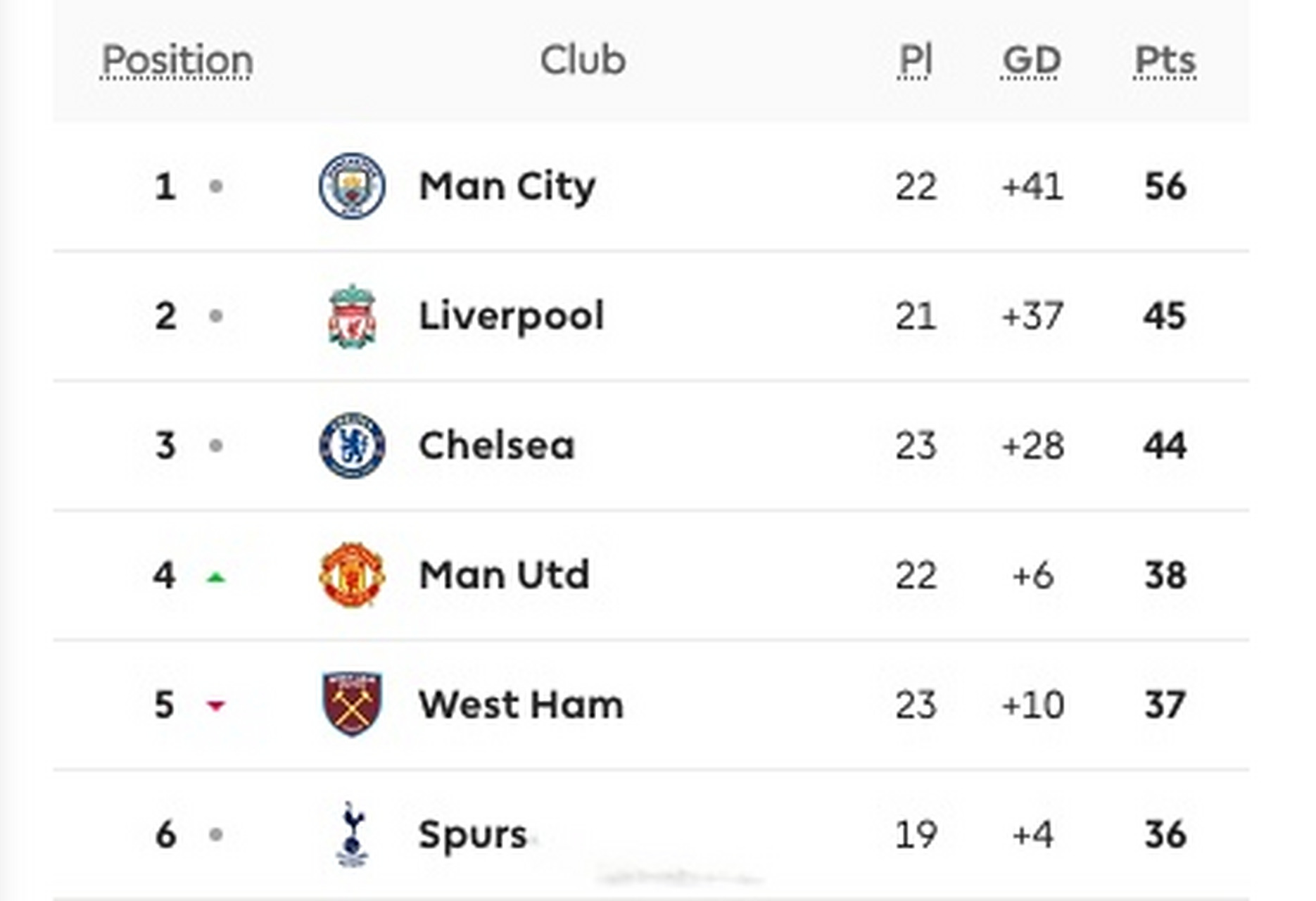Click the Pts column header
Viewport: 1316px width, 901px height.
coord(1165,61)
